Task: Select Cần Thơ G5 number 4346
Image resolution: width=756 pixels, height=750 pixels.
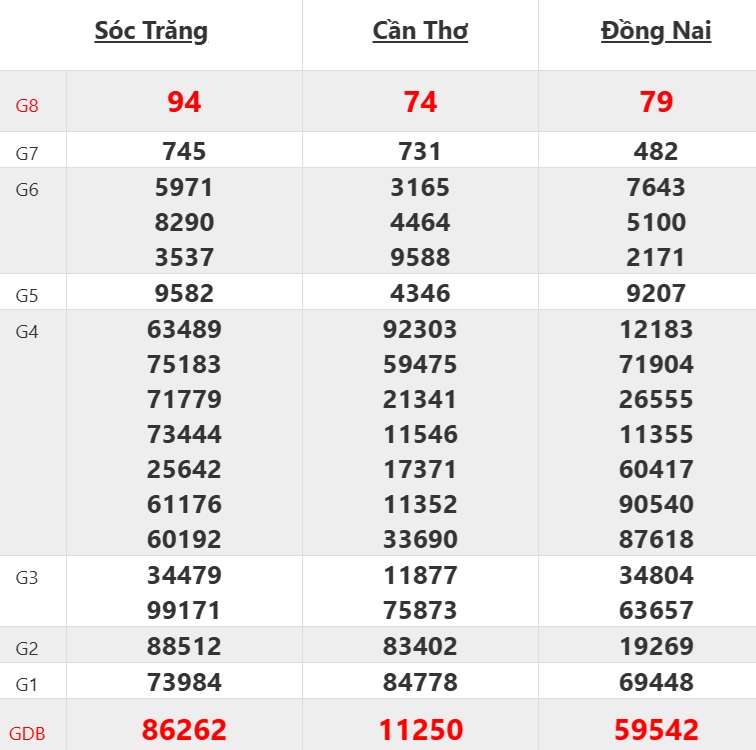Action: coord(420,293)
